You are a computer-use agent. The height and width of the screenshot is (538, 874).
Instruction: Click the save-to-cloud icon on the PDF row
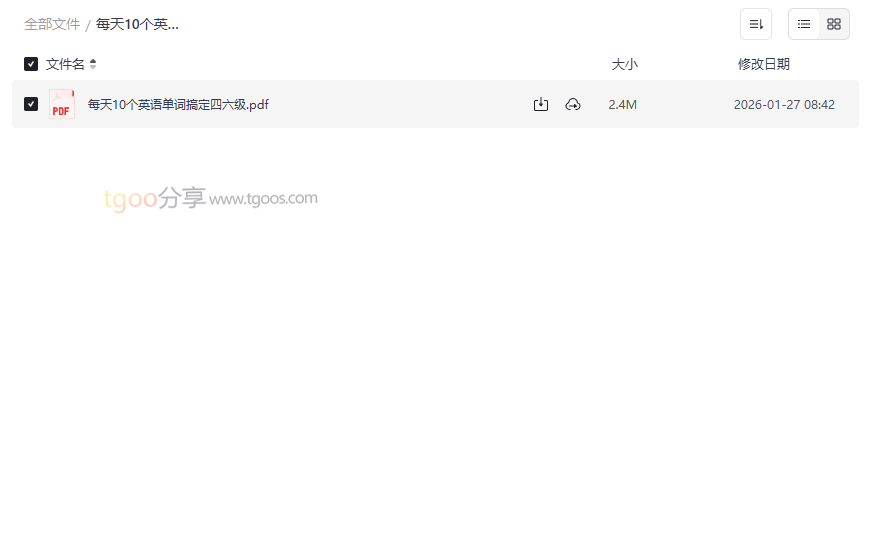point(572,104)
